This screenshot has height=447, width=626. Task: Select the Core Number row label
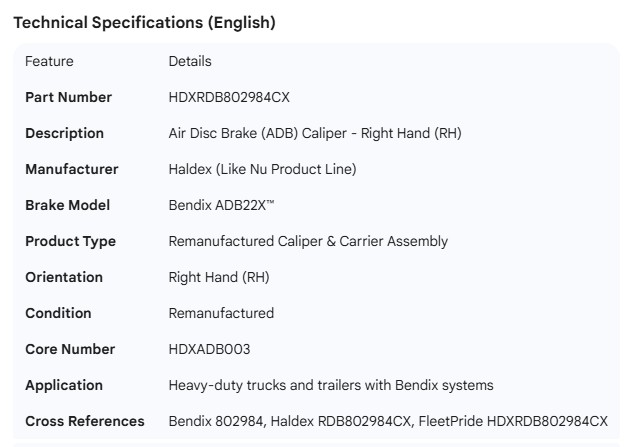point(70,349)
